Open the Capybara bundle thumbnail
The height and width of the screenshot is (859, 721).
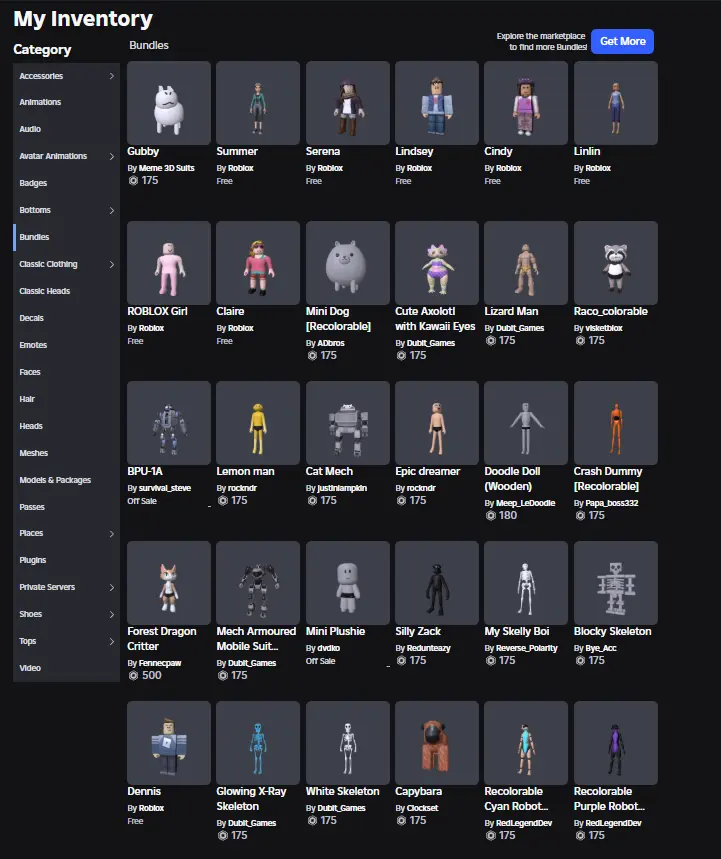point(437,743)
